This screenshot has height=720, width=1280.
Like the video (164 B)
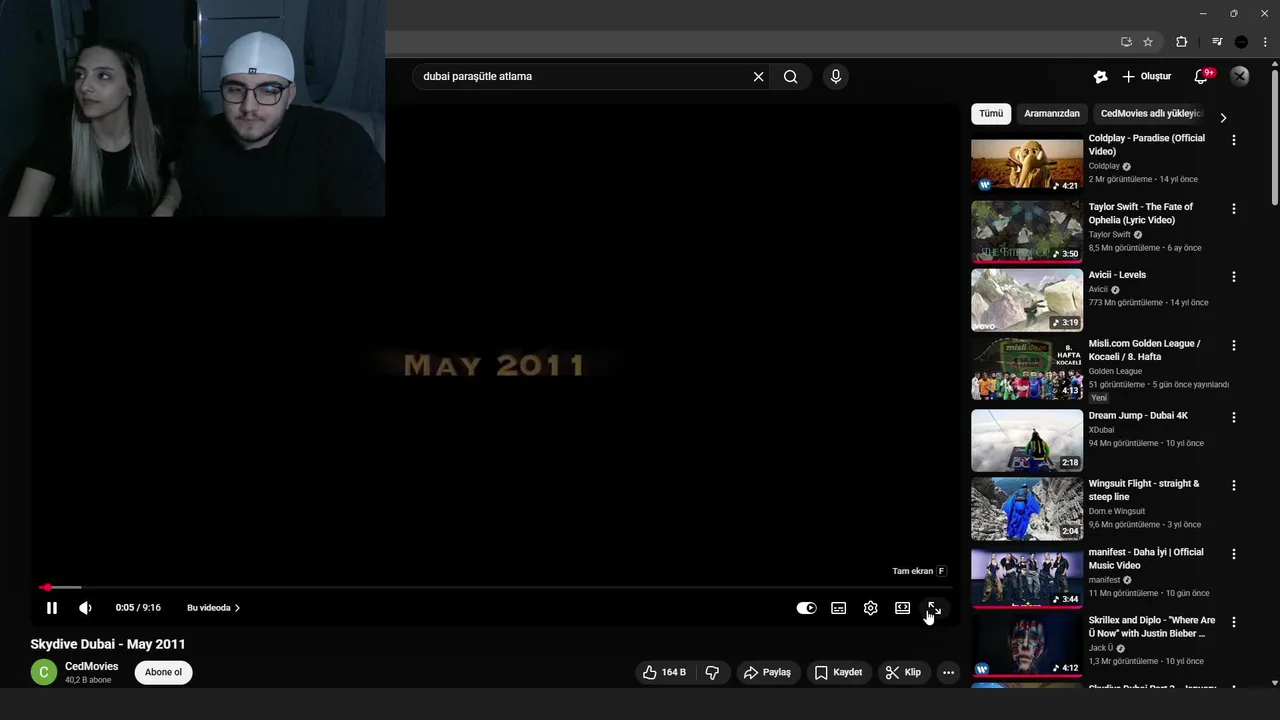pos(665,672)
